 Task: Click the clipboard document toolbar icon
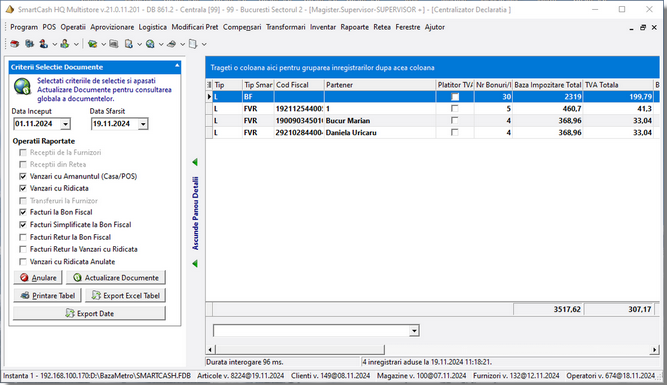(128, 44)
